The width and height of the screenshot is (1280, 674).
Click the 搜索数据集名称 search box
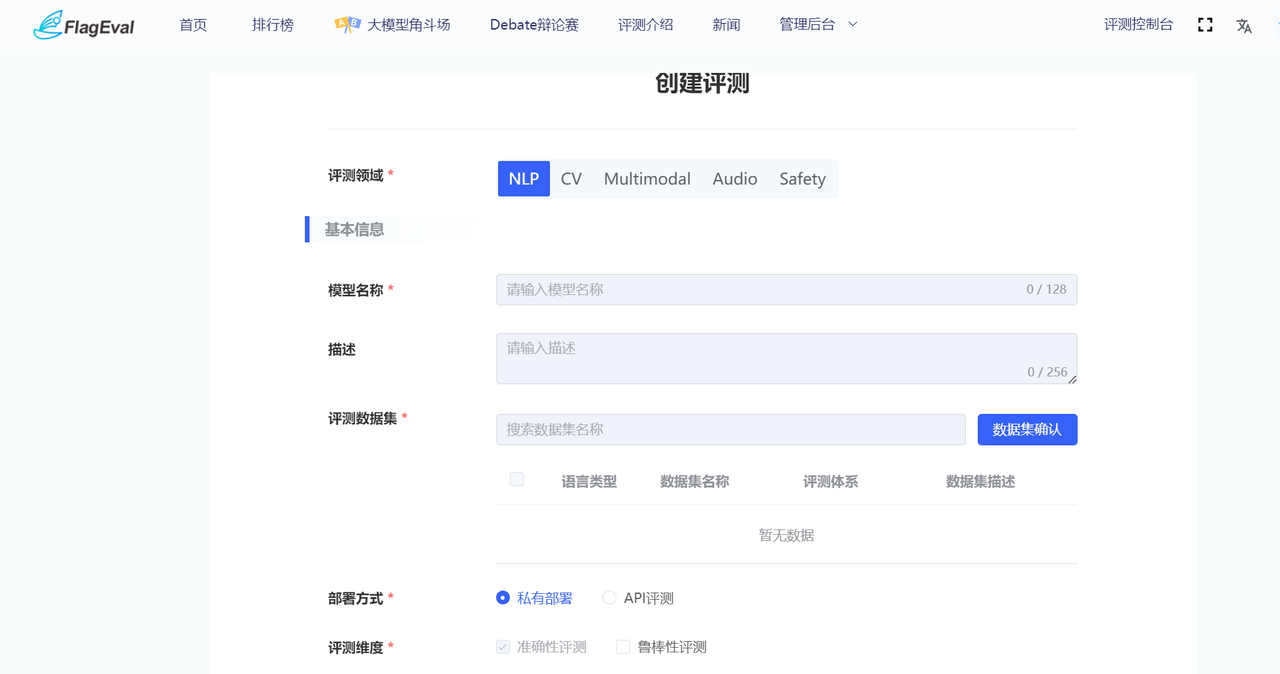coord(730,430)
